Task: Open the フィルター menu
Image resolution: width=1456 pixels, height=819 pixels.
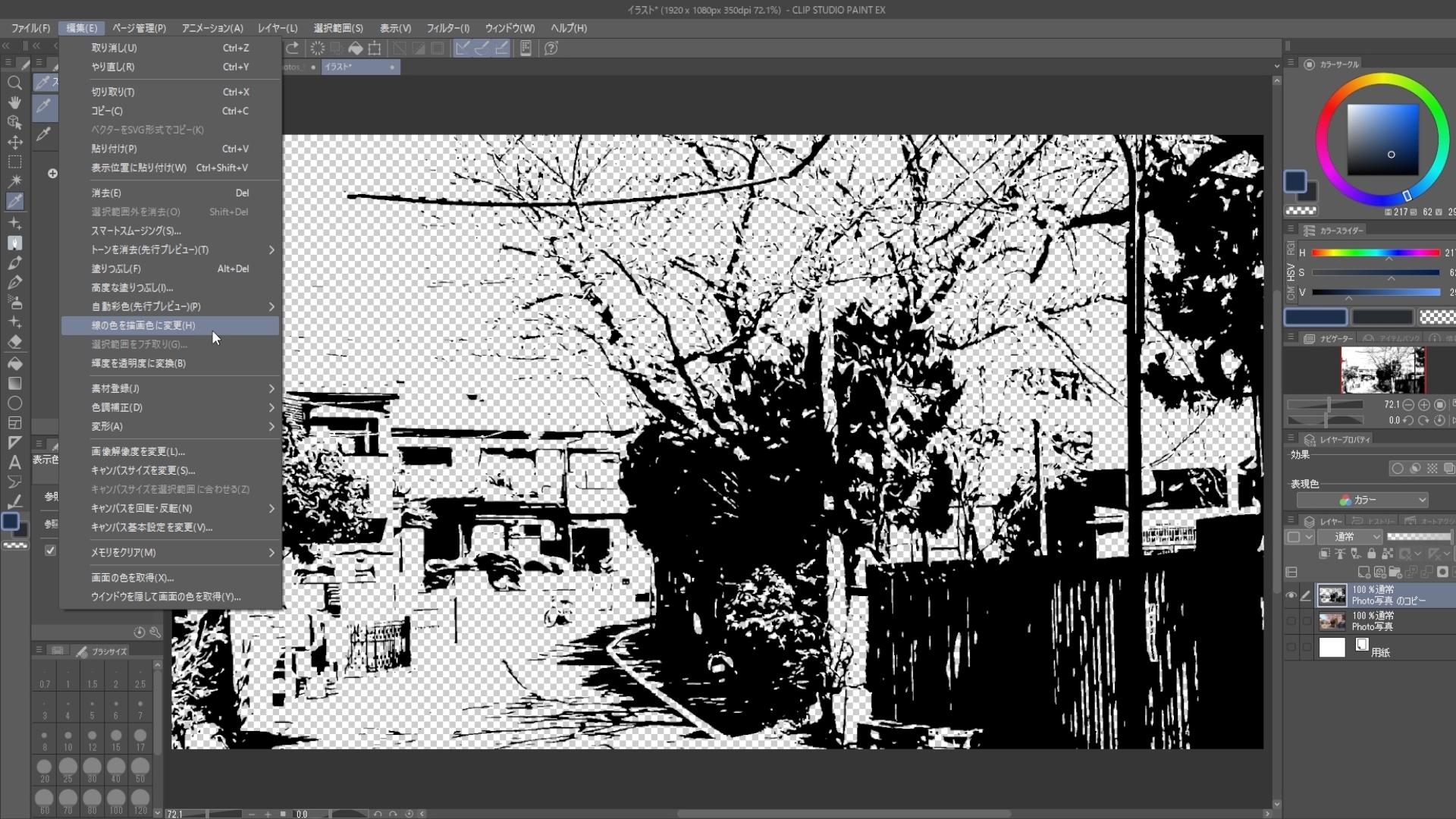Action: click(x=447, y=28)
